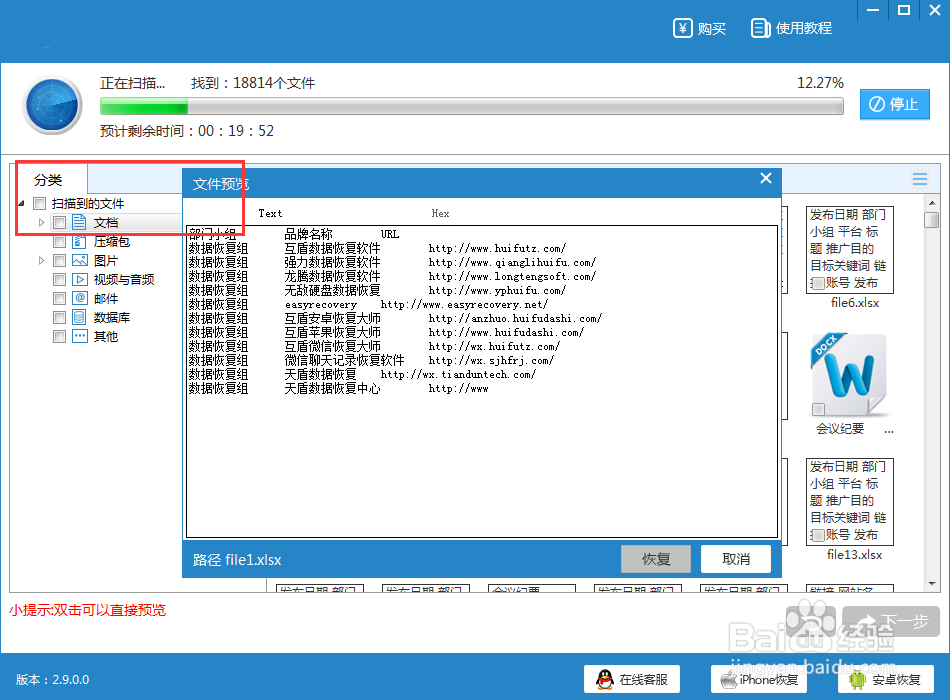950x700 pixels.
Task: Select the file13.xlsx thumbnail
Action: (849, 502)
